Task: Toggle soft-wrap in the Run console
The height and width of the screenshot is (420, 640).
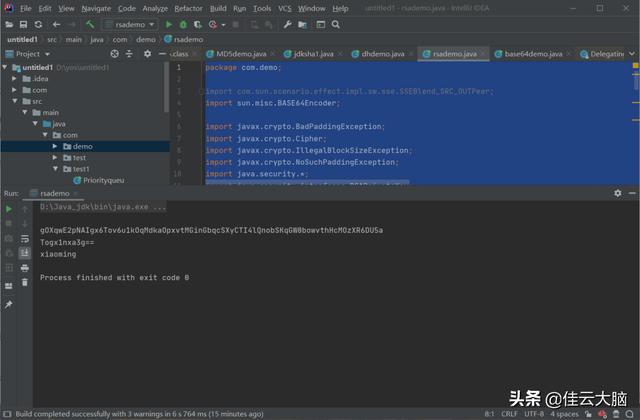Action: point(25,238)
